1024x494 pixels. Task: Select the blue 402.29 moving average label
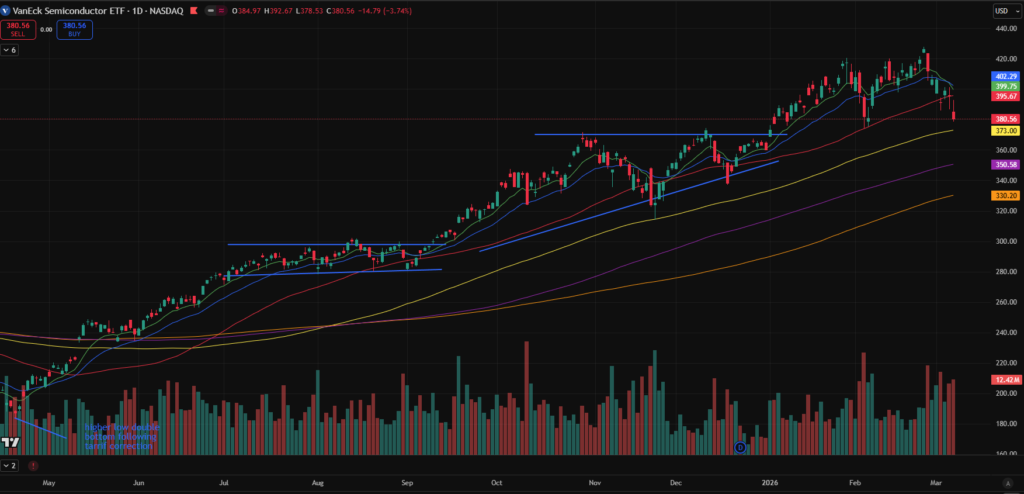[1005, 76]
